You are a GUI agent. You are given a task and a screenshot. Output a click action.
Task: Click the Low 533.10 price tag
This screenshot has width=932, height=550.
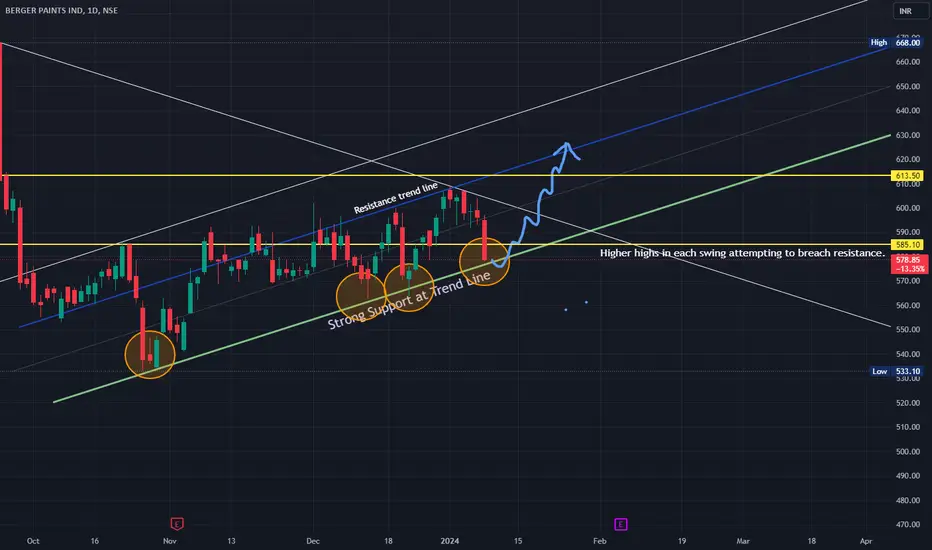896,371
